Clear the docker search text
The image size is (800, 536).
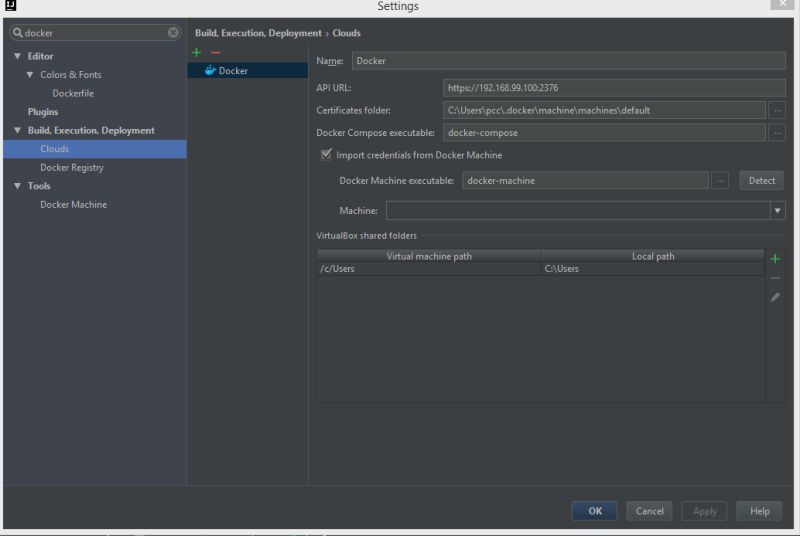click(173, 33)
